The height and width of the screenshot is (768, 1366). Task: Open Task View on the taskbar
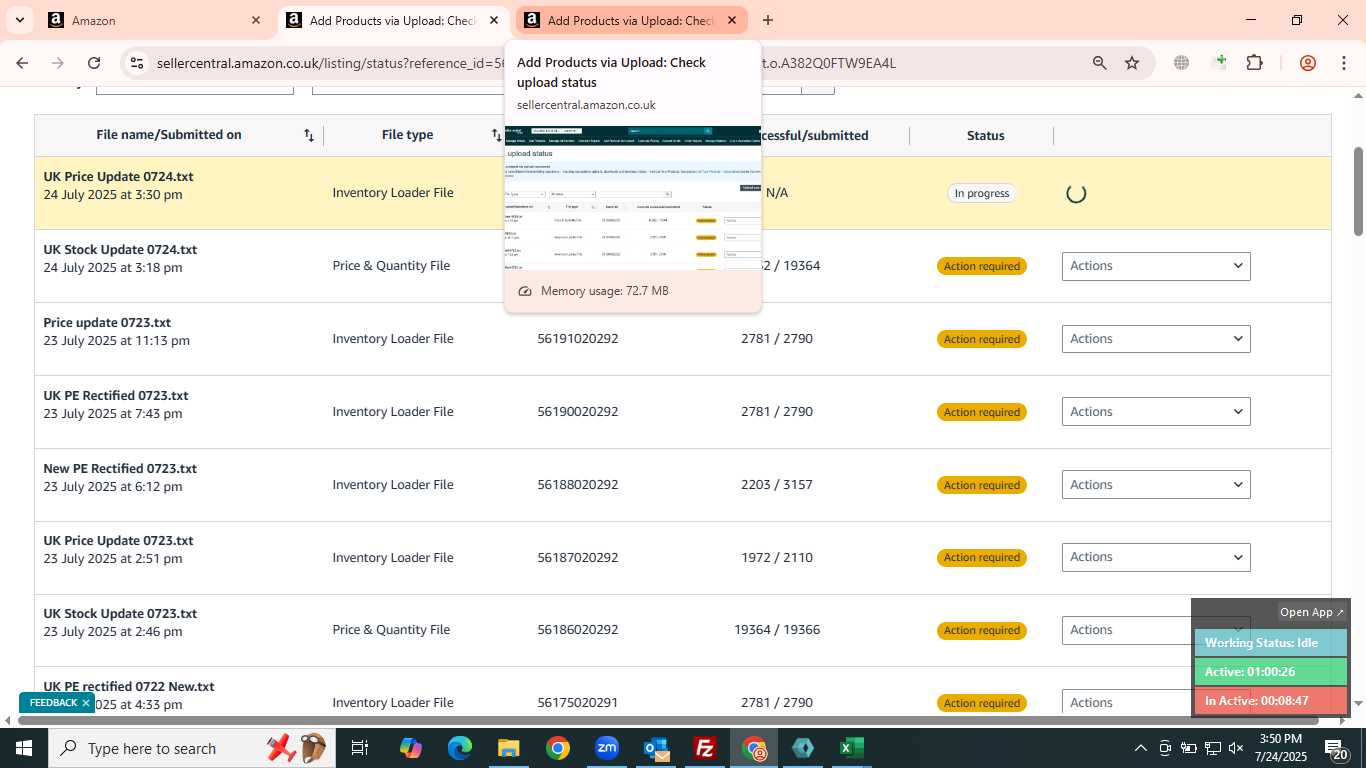point(360,748)
